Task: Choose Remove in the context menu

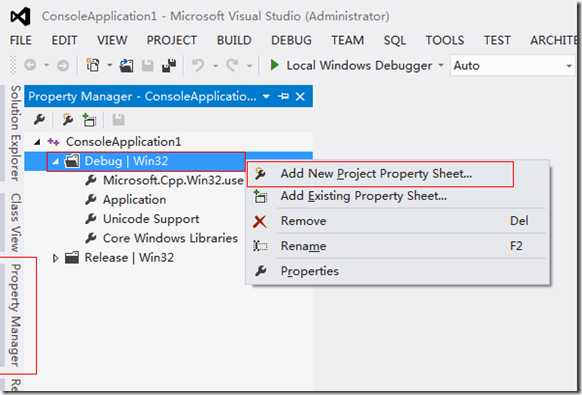Action: 398,221
